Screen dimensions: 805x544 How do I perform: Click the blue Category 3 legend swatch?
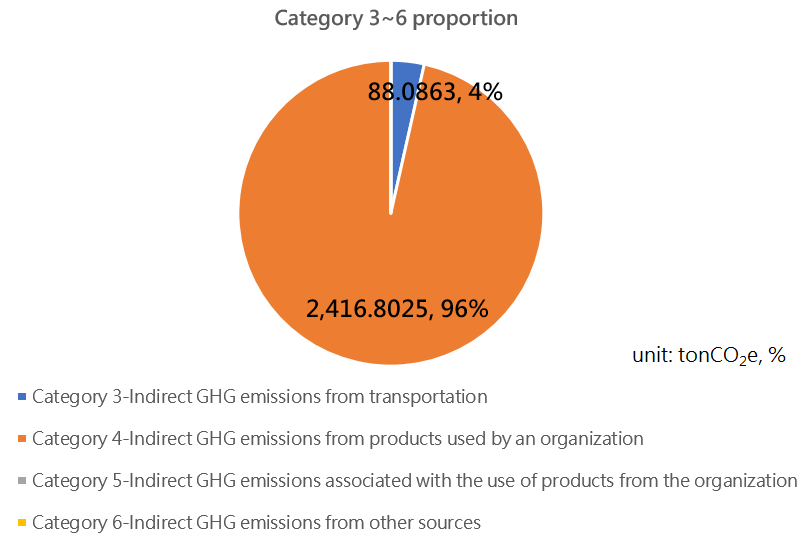coord(22,397)
